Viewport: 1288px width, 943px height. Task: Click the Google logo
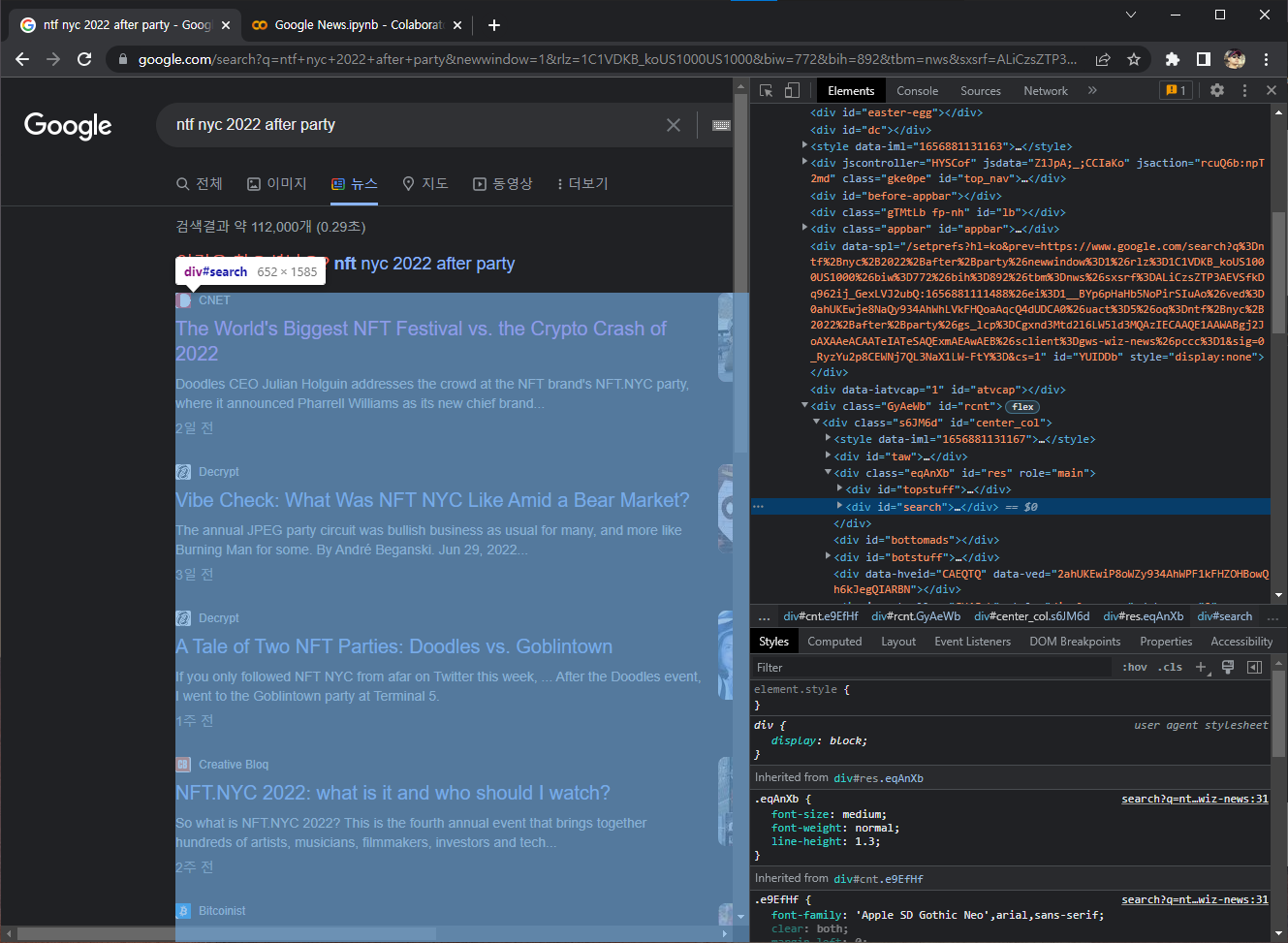coord(68,125)
